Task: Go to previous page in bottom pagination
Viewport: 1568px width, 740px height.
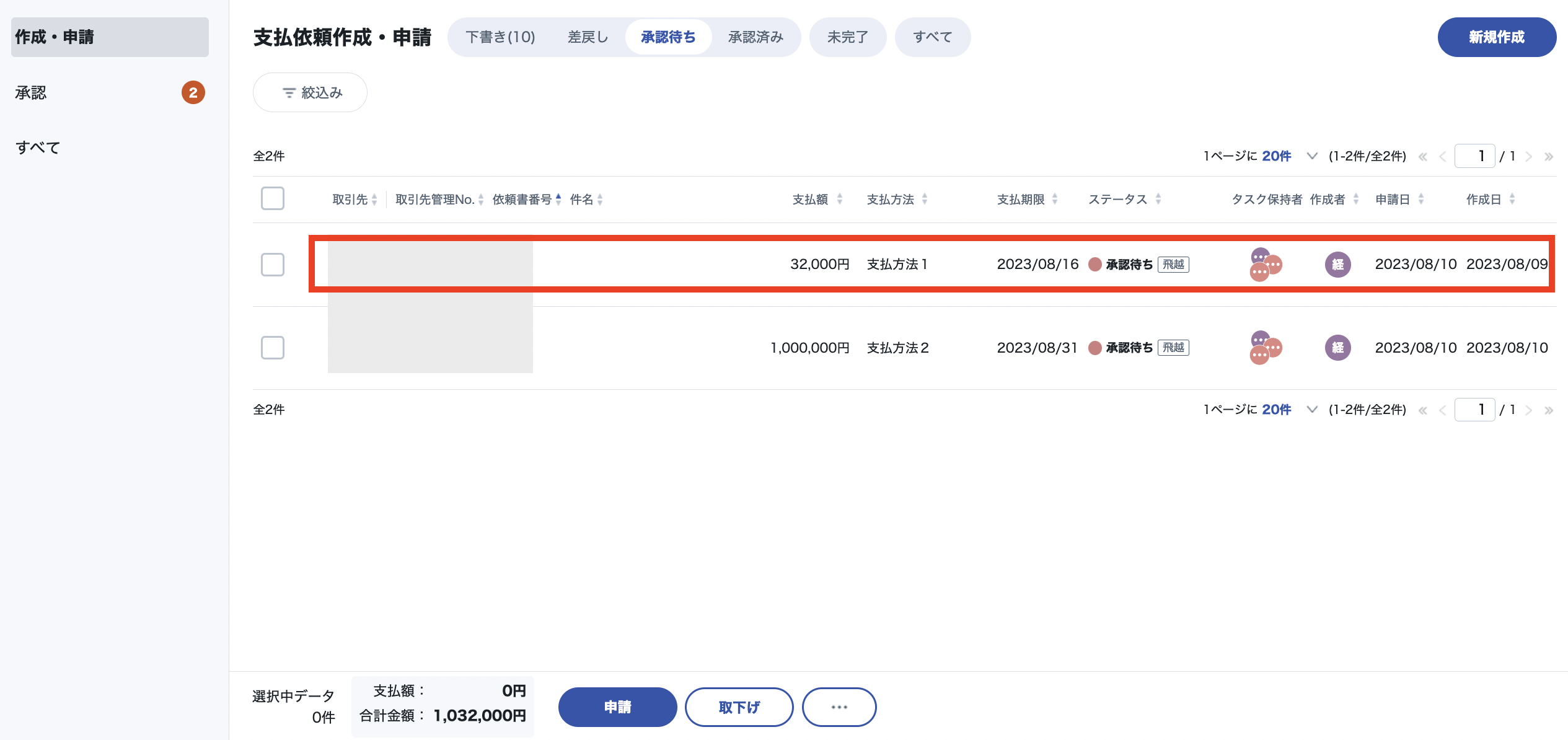Action: coord(1443,410)
